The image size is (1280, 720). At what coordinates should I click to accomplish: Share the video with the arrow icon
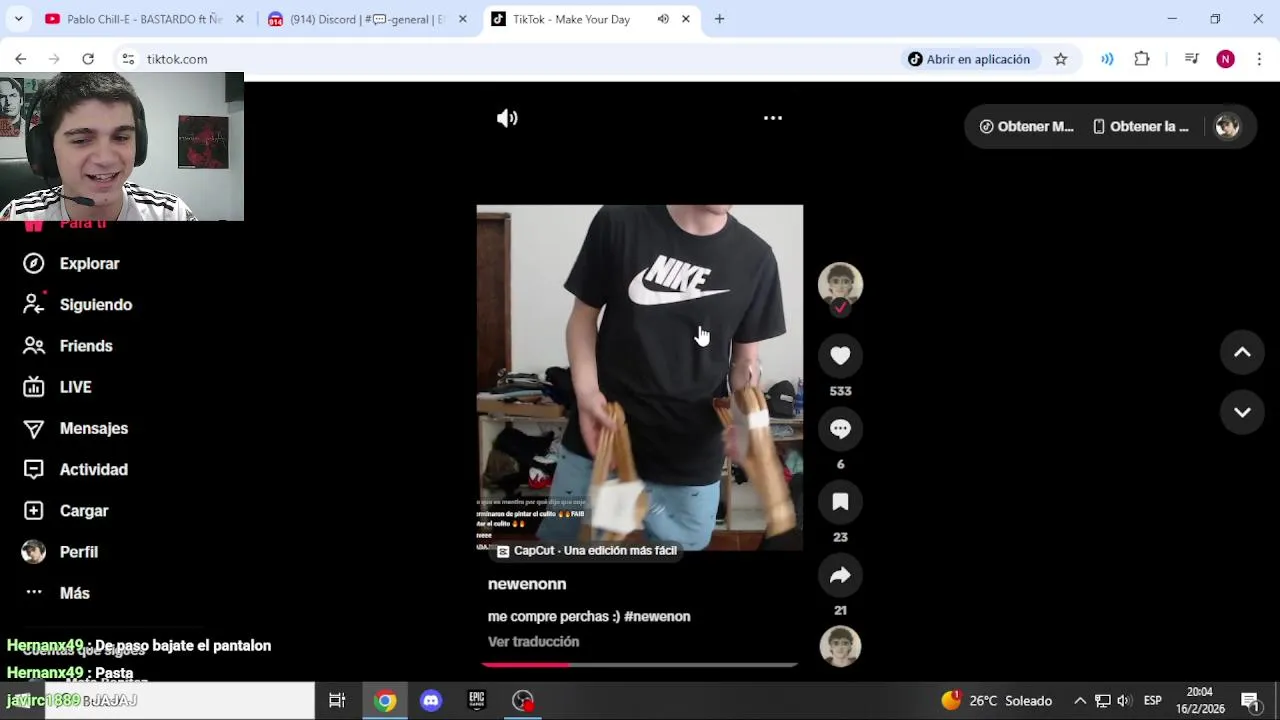click(x=840, y=574)
